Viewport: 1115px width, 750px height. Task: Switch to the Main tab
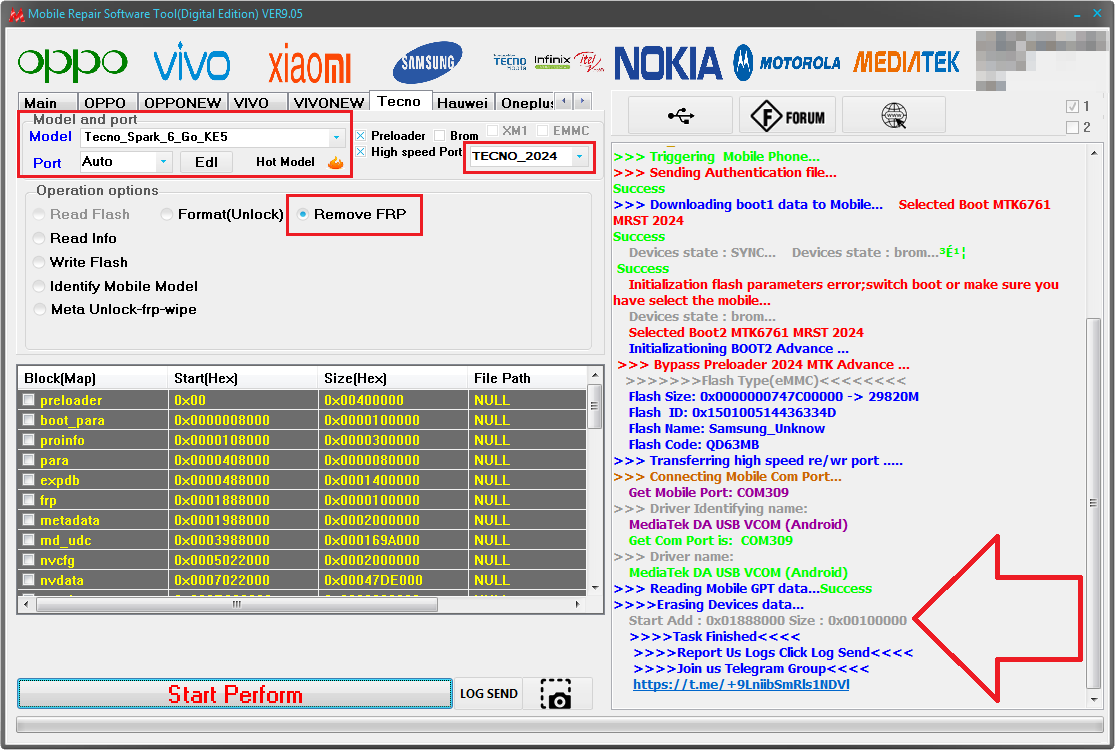tap(46, 102)
